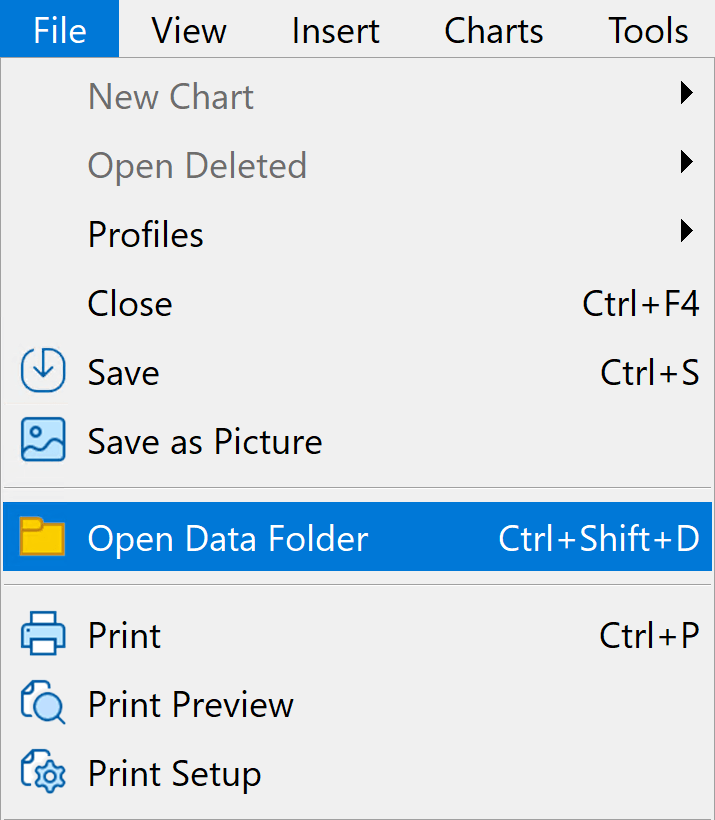Collapse the File menu in the menu bar
The height and width of the screenshot is (820, 715).
[60, 29]
